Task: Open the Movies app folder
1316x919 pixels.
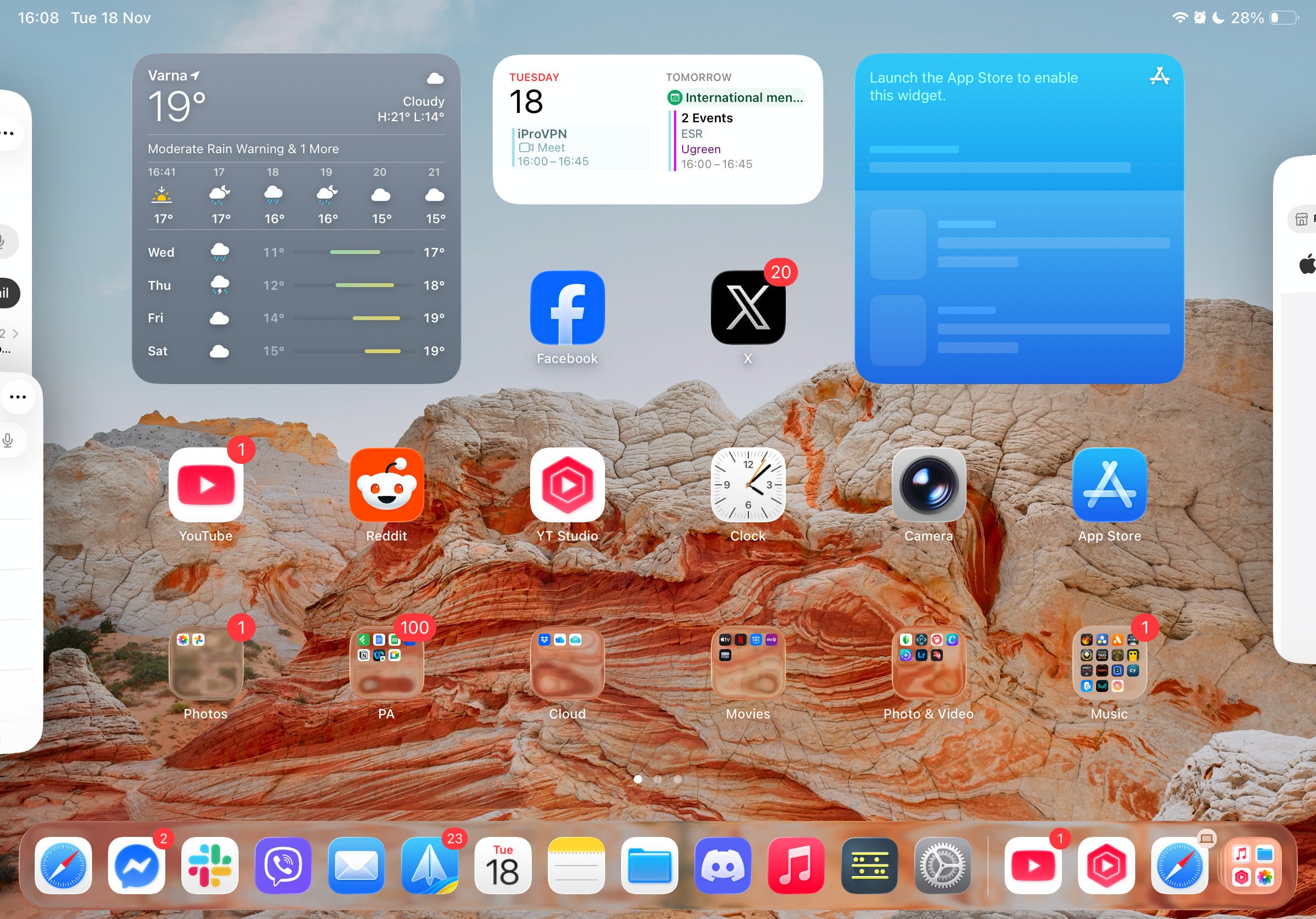Action: 747,663
